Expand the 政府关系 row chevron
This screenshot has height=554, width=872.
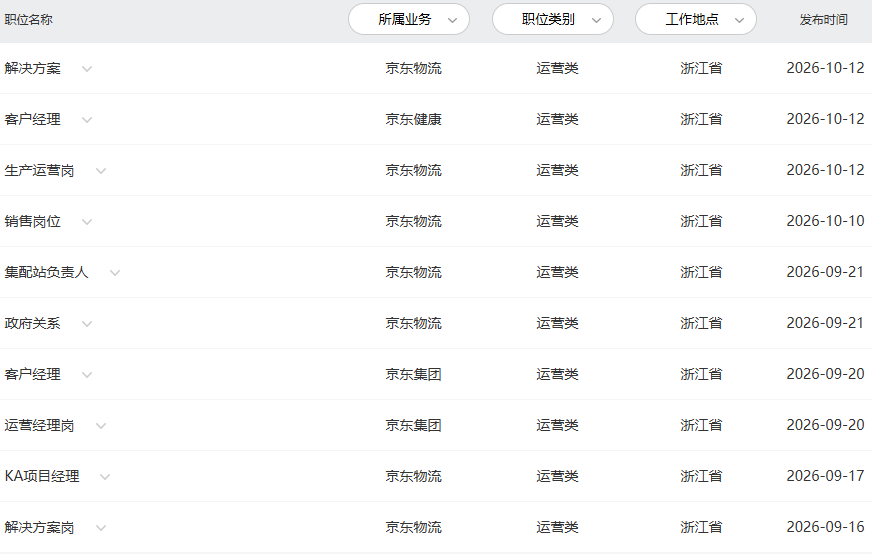click(87, 324)
